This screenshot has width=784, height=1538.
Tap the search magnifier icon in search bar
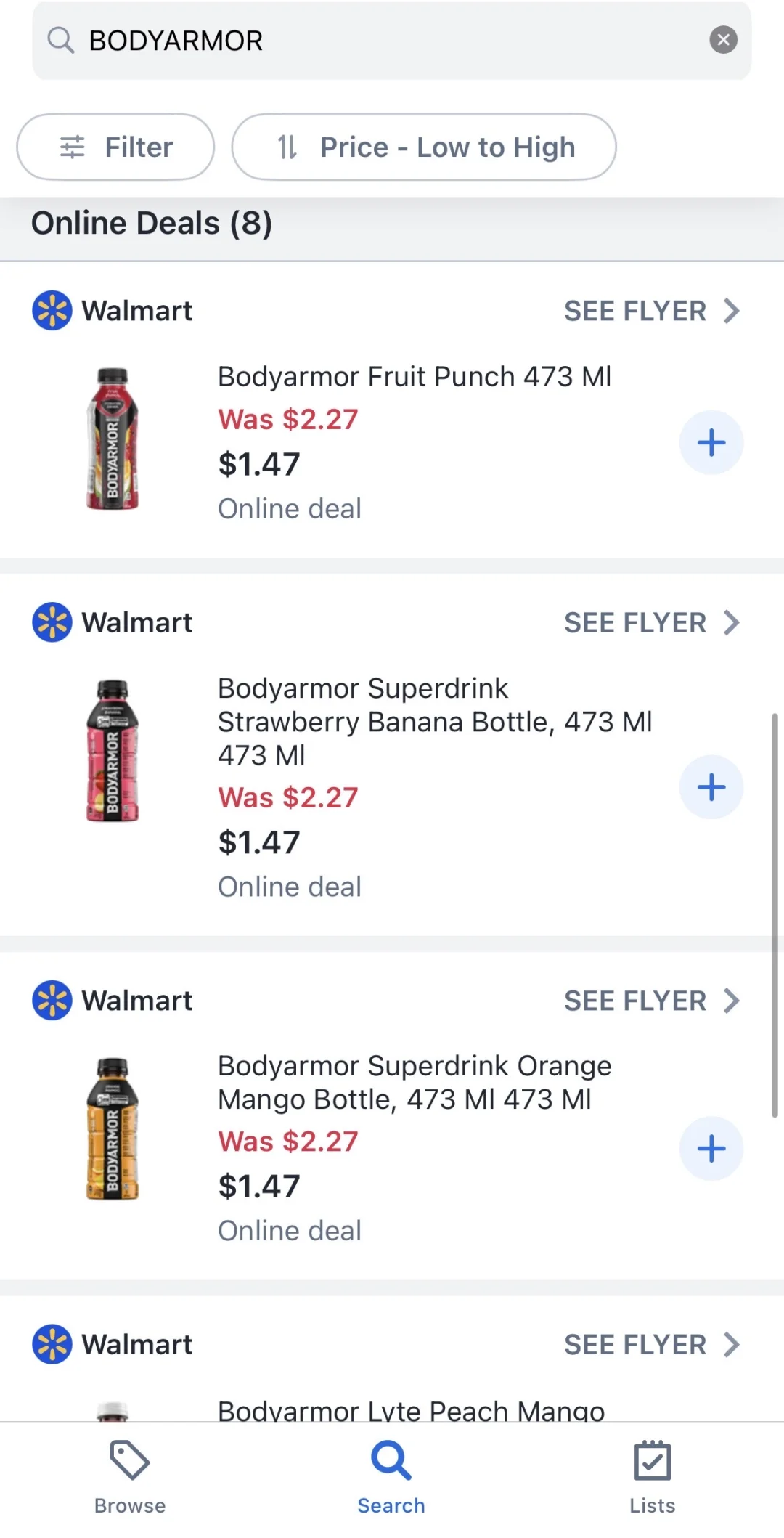coord(61,41)
